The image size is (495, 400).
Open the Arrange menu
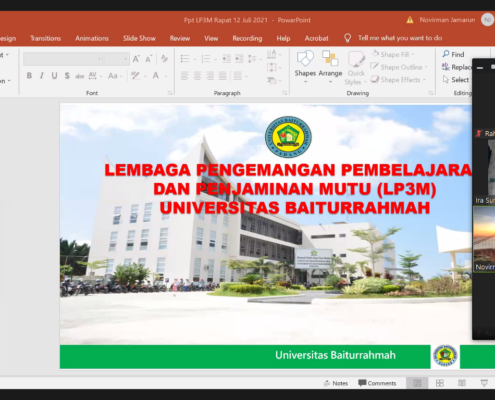tap(330, 67)
